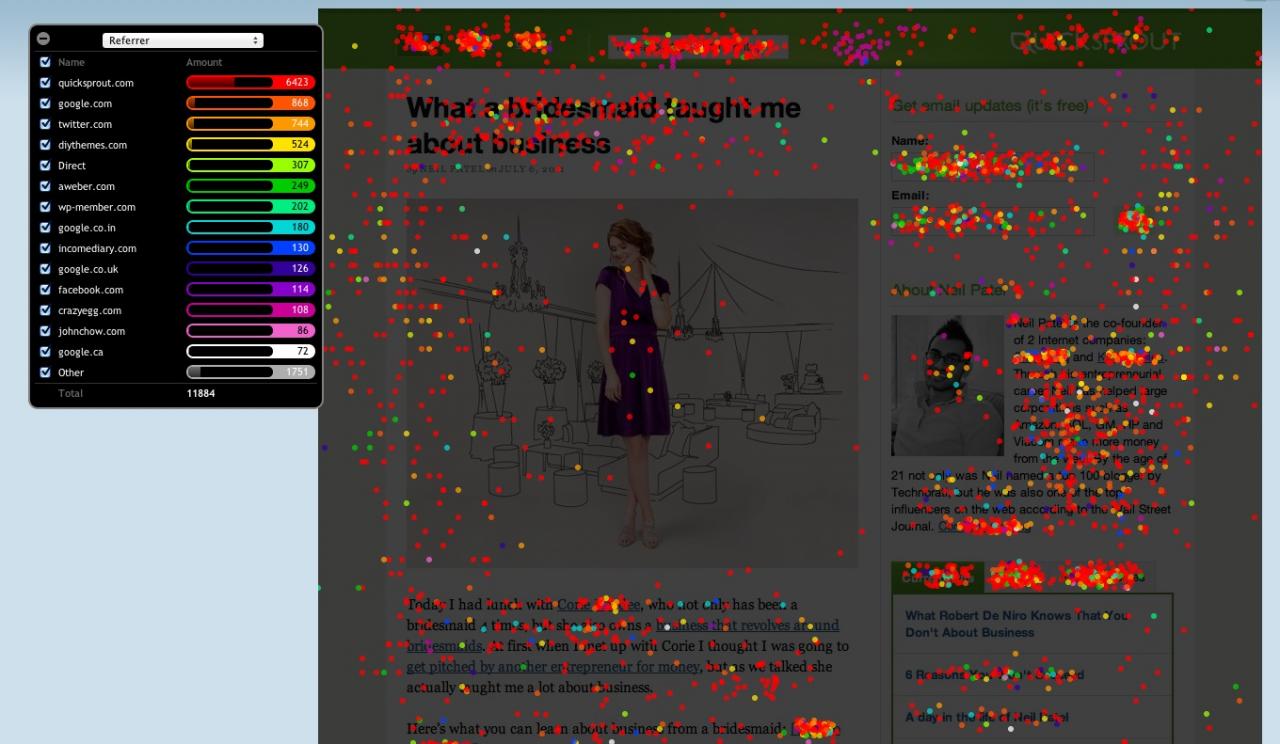The height and width of the screenshot is (744, 1280).
Task: Hide the Other referrers via its checkbox
Action: tap(44, 373)
